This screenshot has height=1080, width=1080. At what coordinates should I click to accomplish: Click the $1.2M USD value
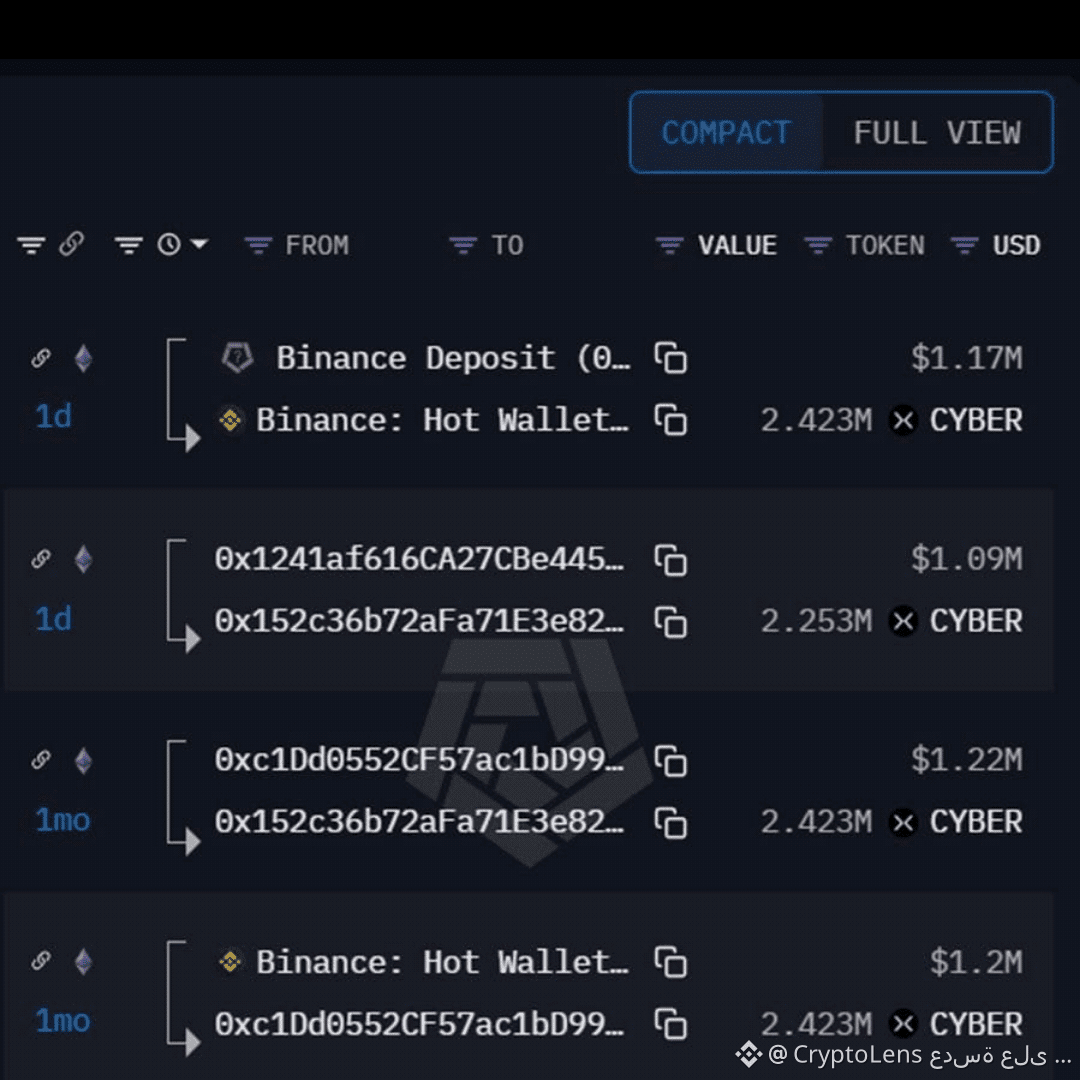976,962
